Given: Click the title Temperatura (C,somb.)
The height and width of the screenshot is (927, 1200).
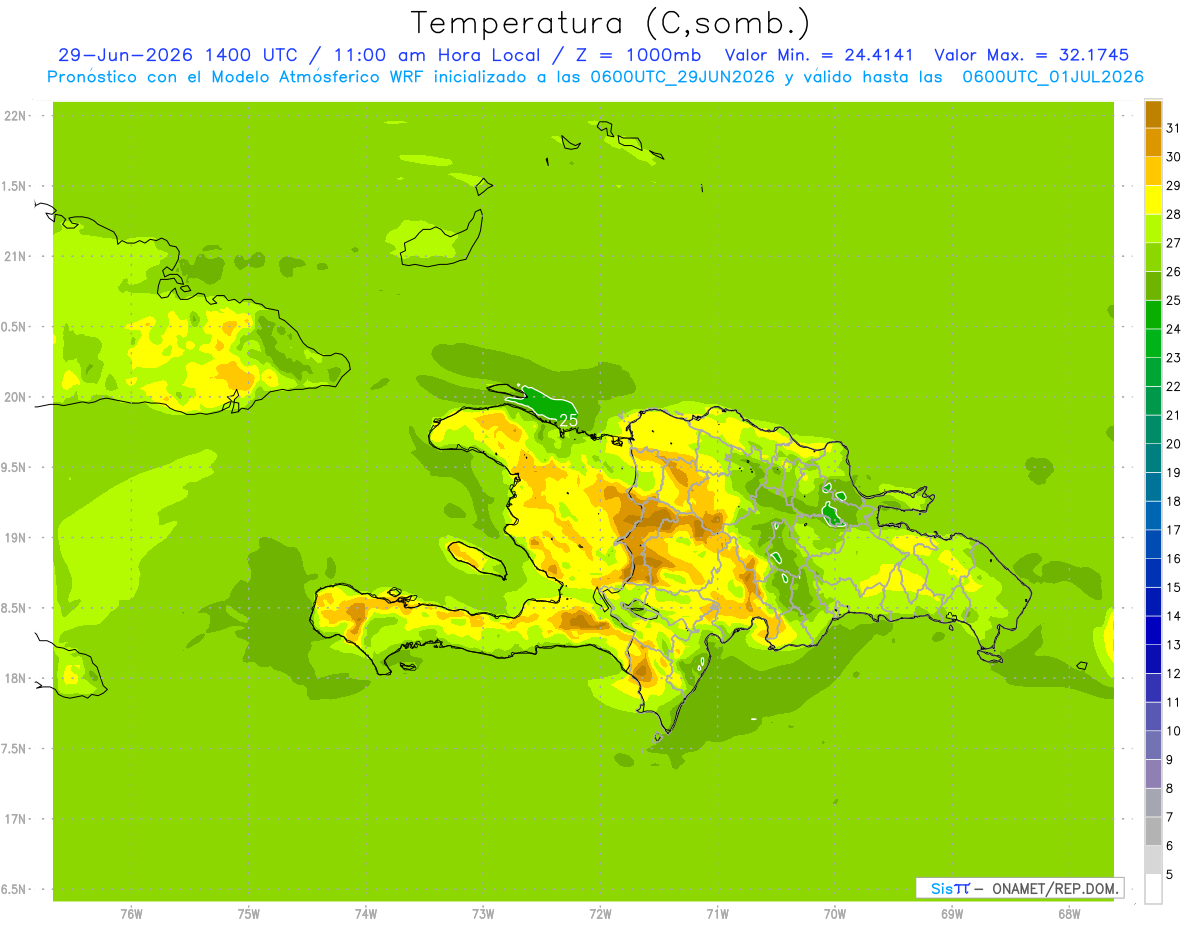Looking at the screenshot, I should [610, 23].
